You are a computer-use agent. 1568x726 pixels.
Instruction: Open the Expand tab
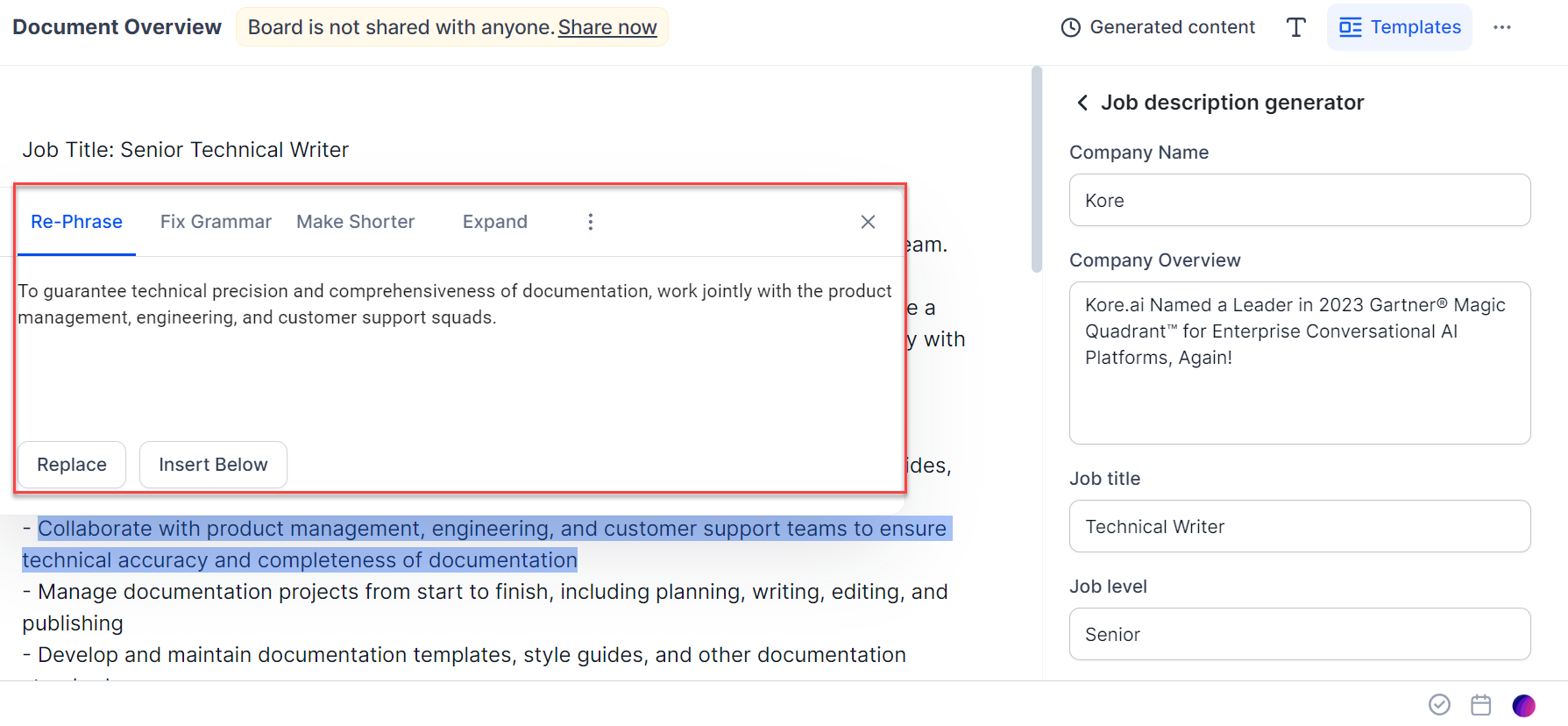point(495,222)
